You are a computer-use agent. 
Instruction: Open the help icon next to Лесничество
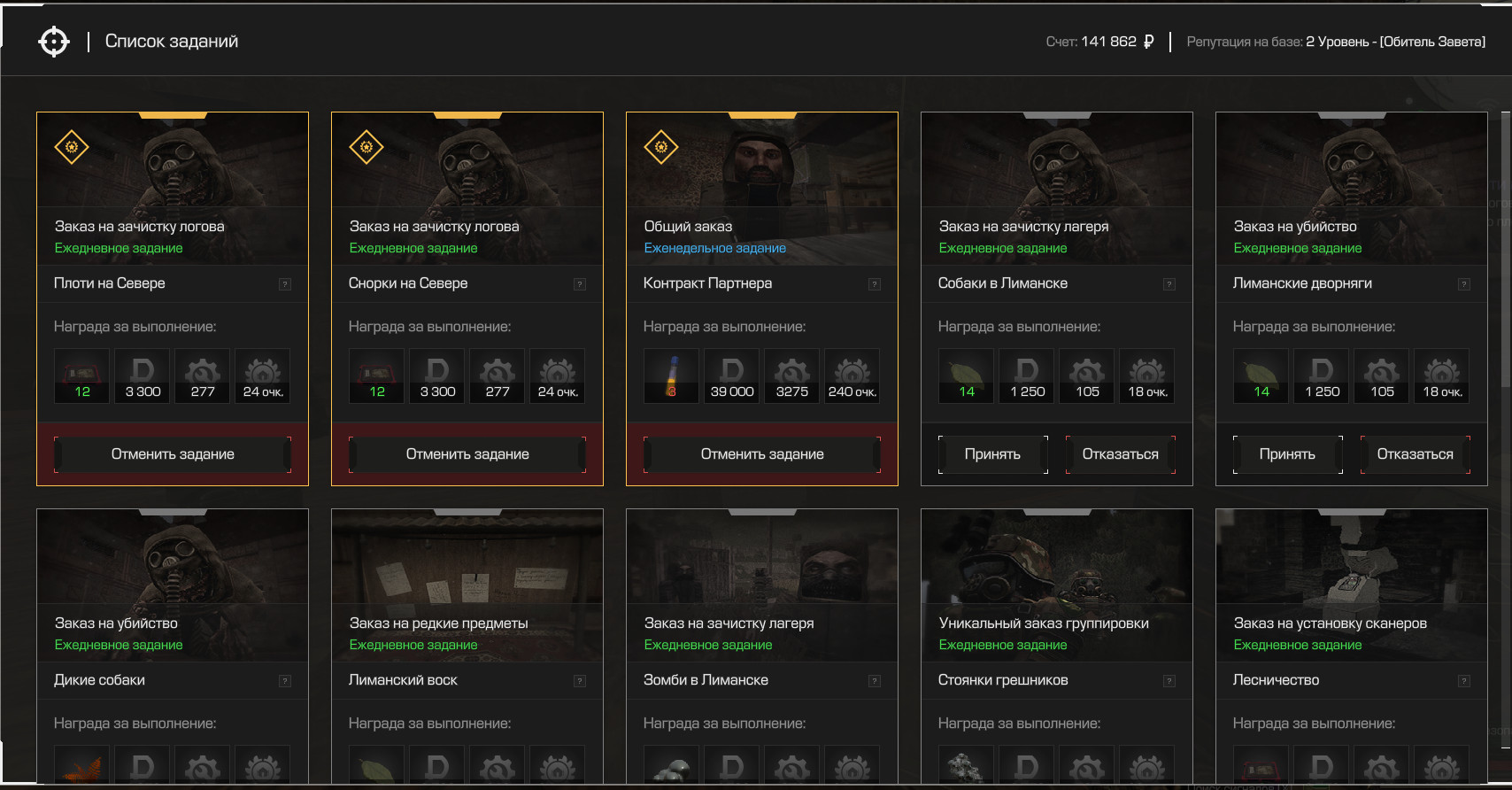[1464, 681]
